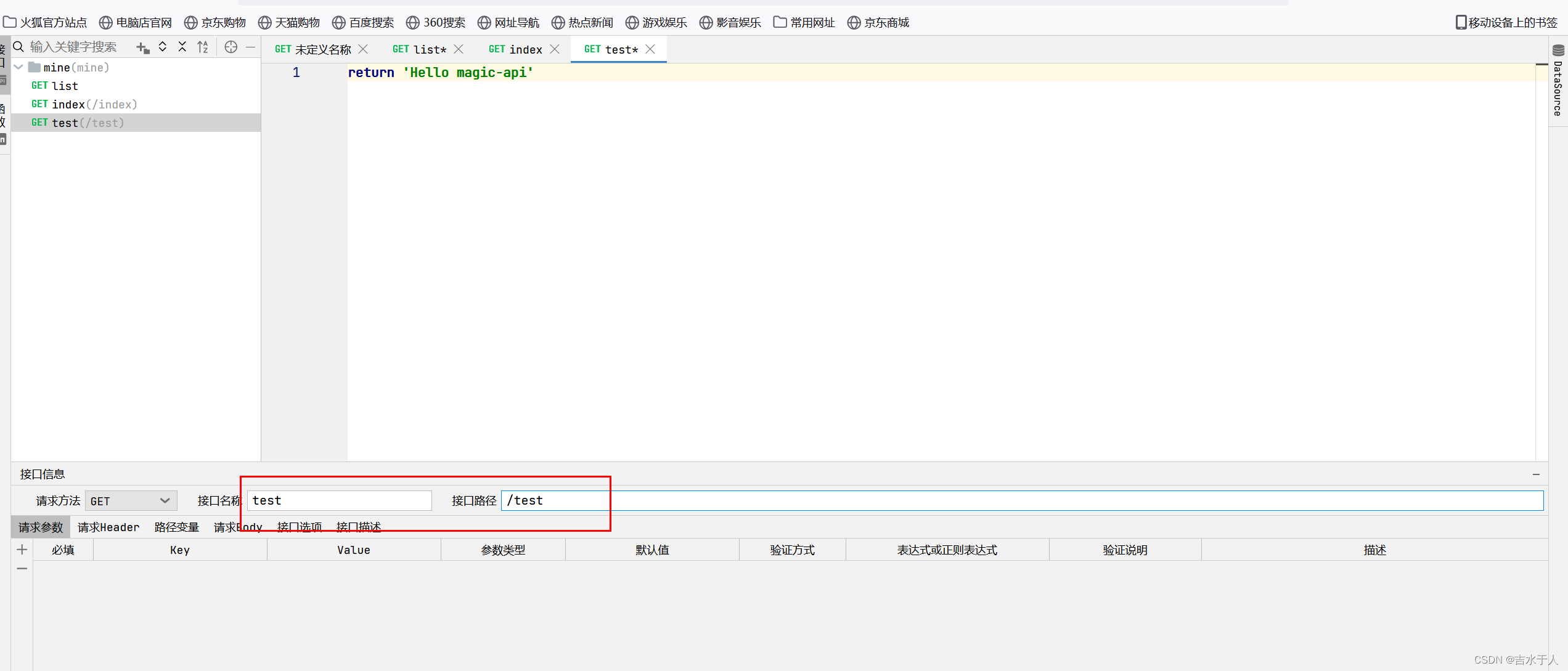Screen dimensions: 1568x671
Task: Click the new group (plus folder) icon
Action: tap(142, 47)
